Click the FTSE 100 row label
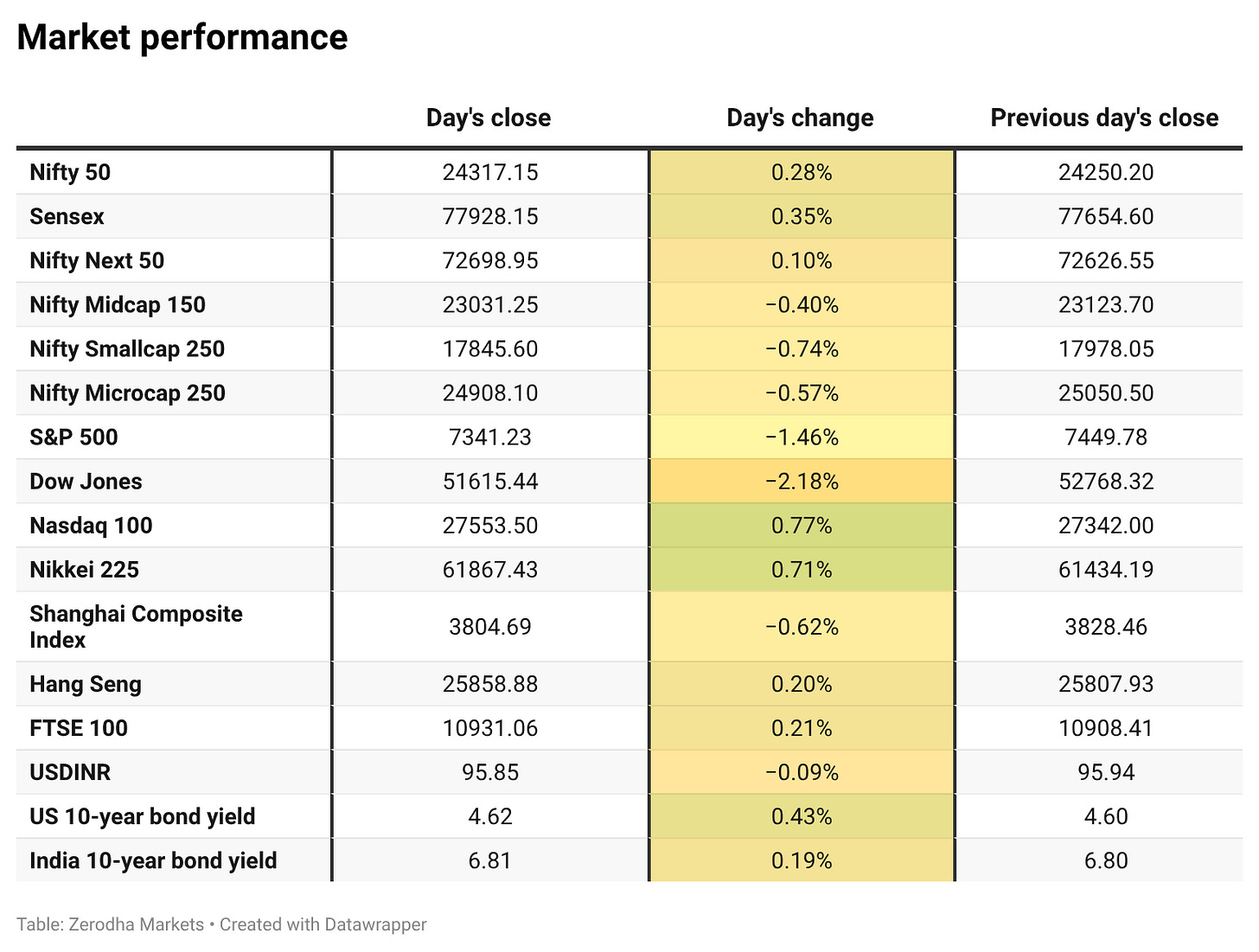 [79, 728]
